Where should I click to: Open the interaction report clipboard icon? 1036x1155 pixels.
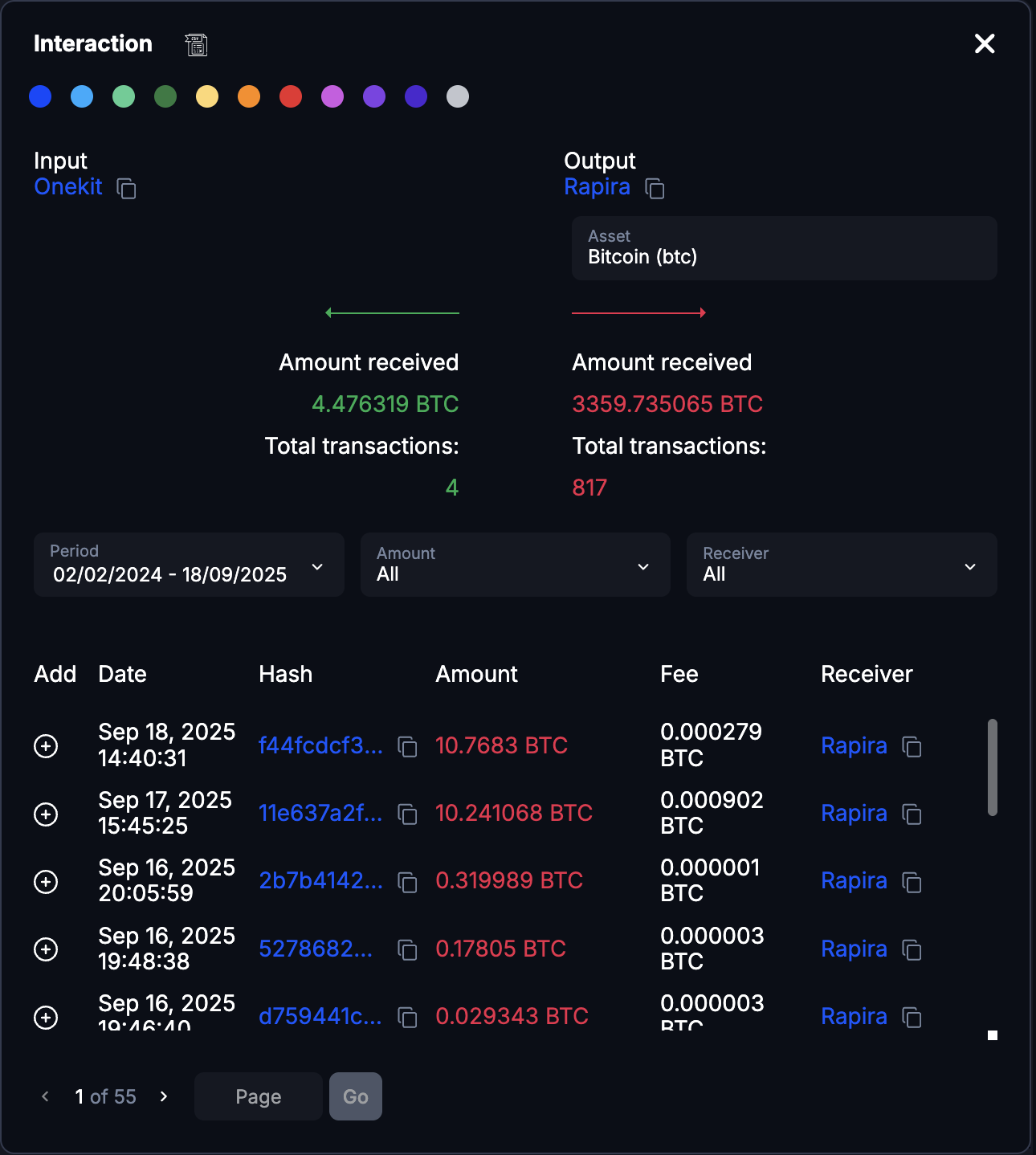[196, 44]
